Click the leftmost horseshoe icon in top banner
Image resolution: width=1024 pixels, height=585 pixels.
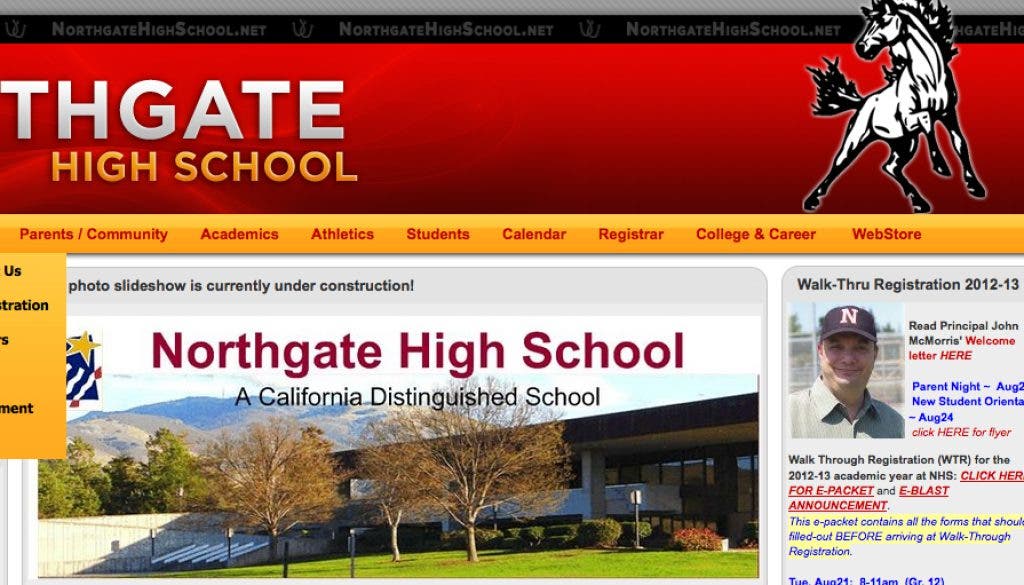click(x=14, y=29)
